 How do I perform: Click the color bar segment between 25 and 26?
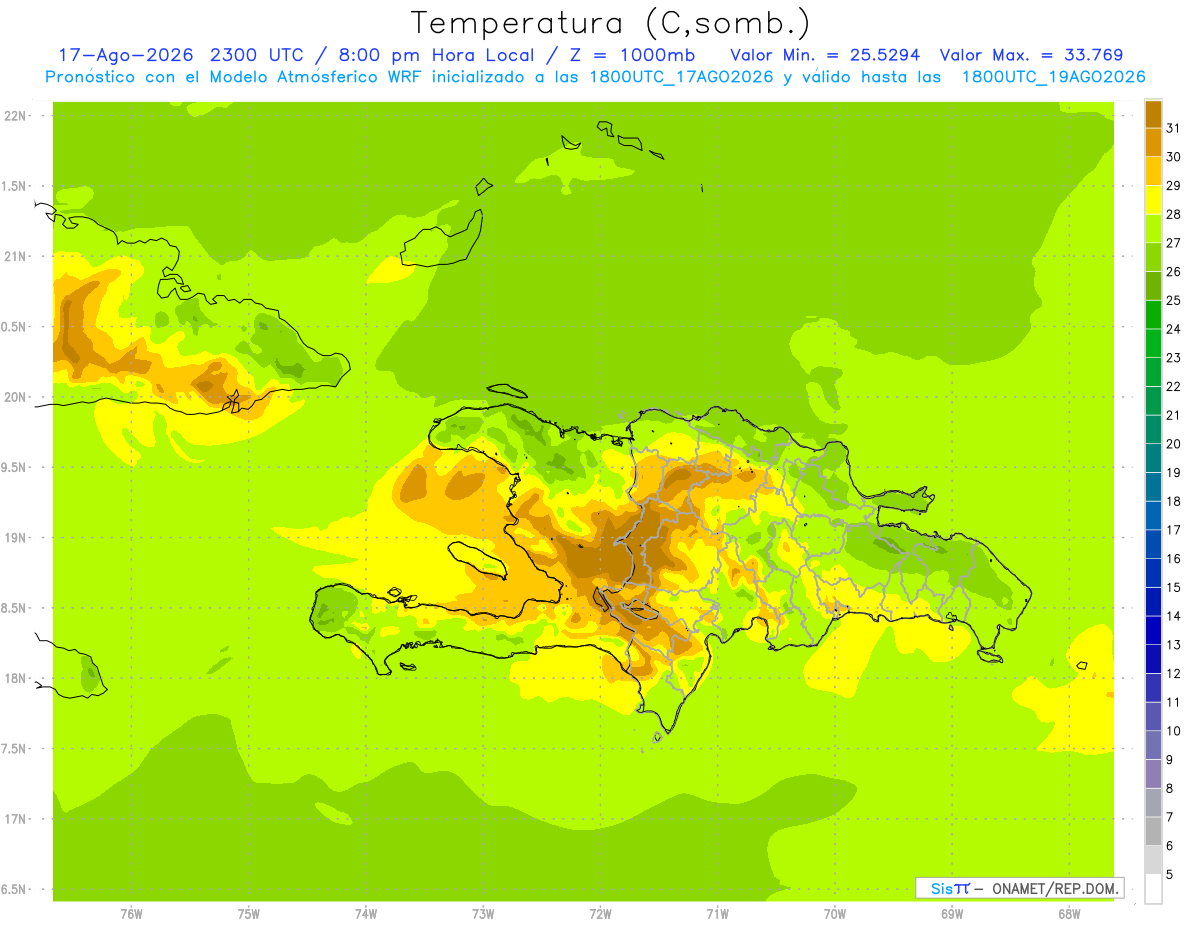[1153, 286]
